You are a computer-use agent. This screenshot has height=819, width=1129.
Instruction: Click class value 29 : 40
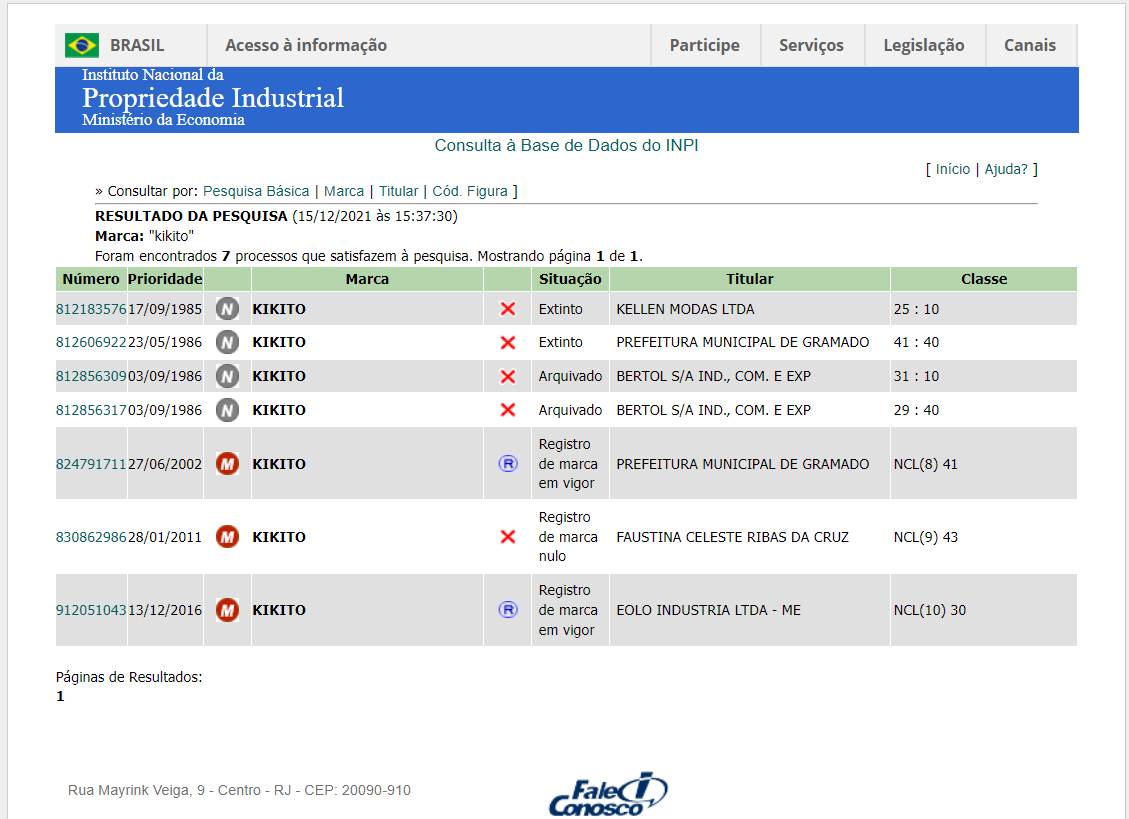916,410
